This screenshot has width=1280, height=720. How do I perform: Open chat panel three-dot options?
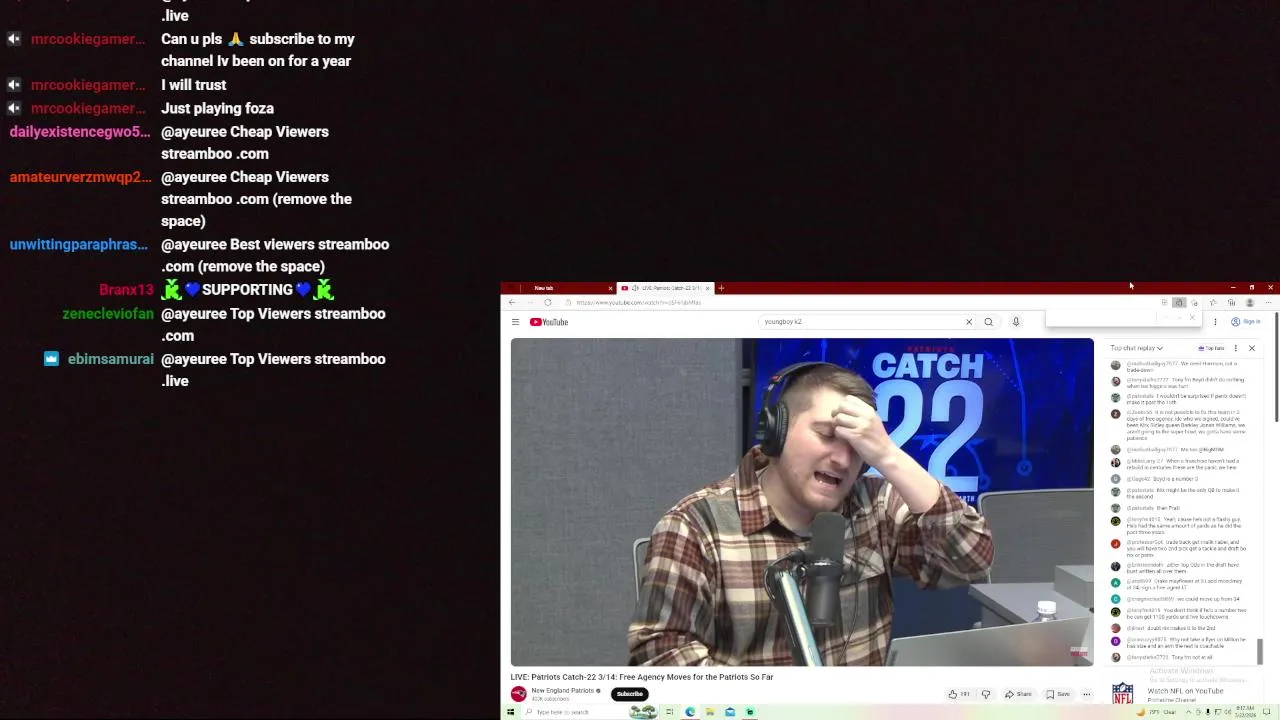pyautogui.click(x=1236, y=348)
